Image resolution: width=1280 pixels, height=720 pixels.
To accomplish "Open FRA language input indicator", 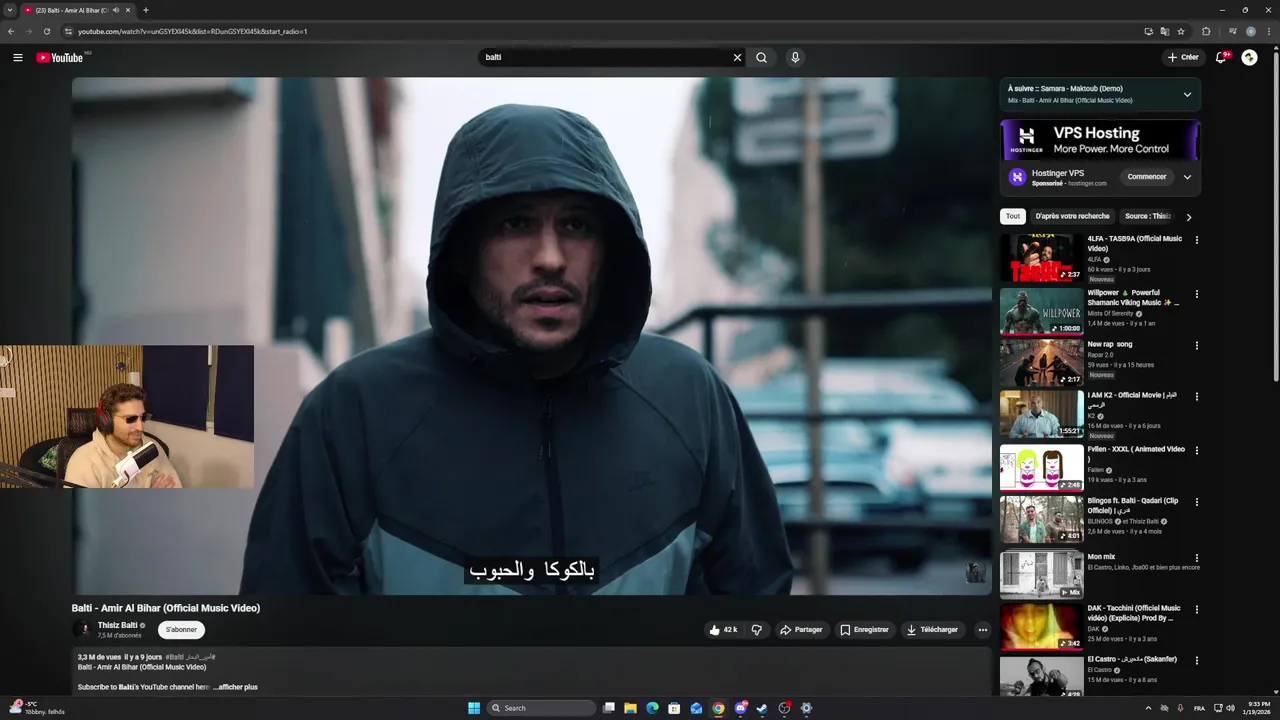I will [x=1199, y=708].
